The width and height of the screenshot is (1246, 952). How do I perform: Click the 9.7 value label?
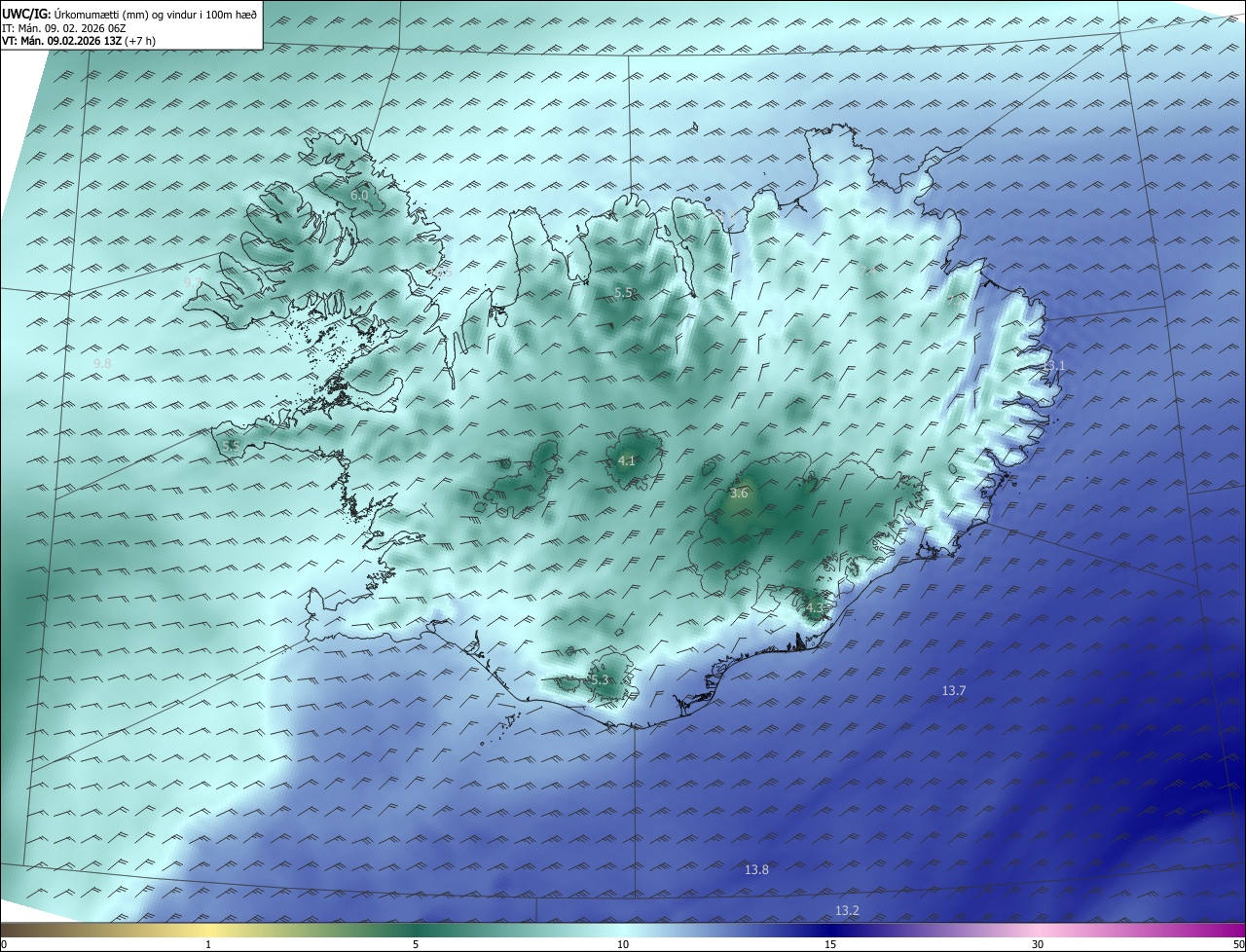193,282
